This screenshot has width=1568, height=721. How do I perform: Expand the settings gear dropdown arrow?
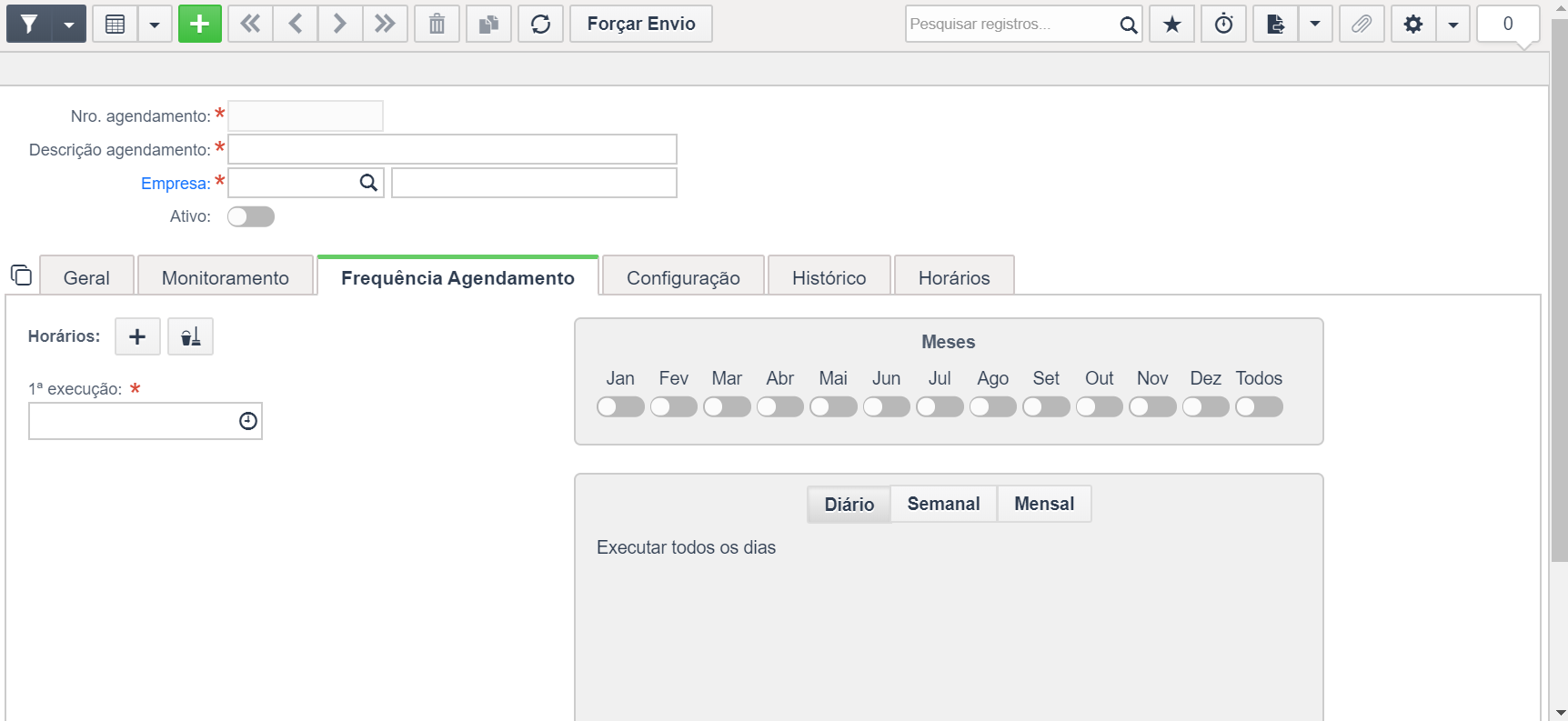coord(1452,24)
